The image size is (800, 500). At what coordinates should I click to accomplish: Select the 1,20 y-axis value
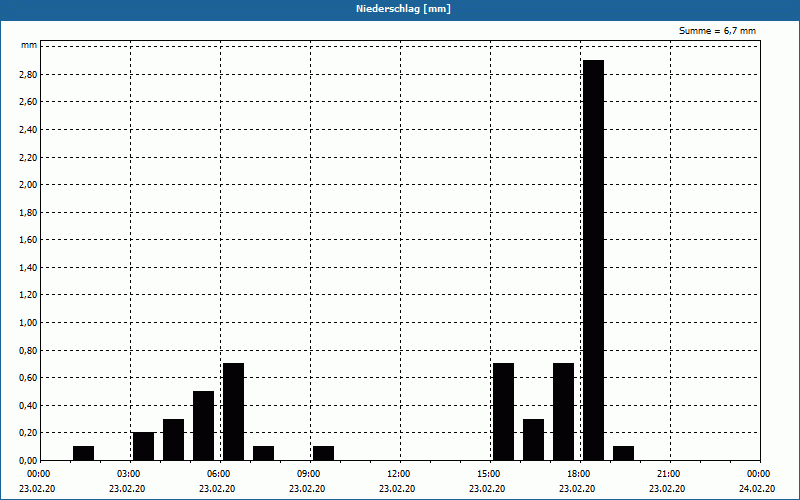coord(28,295)
